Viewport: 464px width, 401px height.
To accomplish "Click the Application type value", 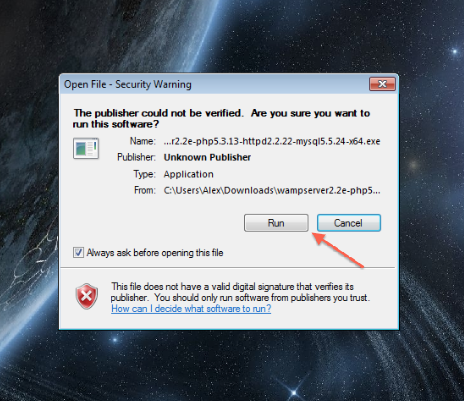I will click(188, 174).
